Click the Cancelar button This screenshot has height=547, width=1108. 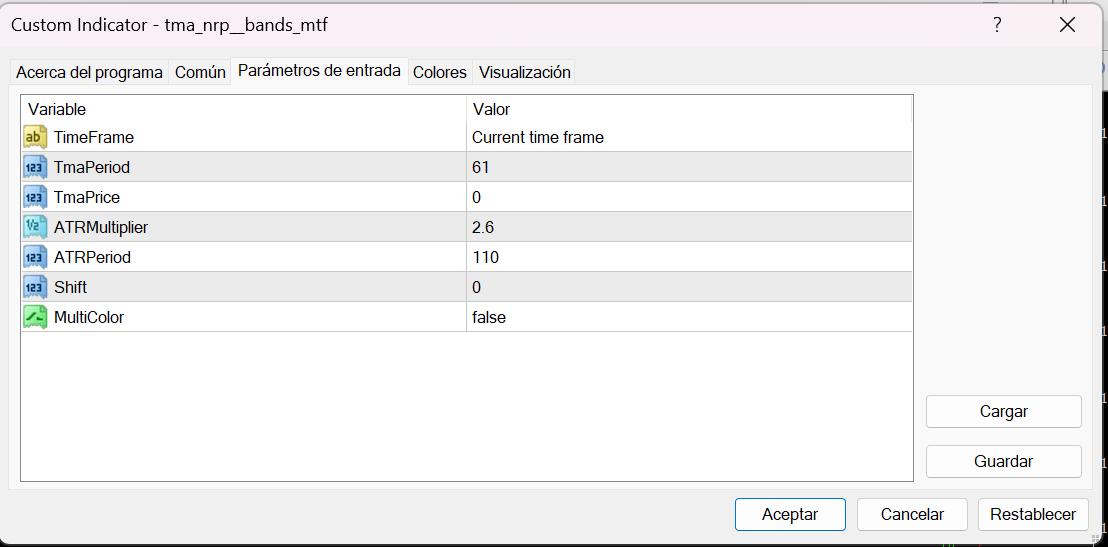pos(912,514)
